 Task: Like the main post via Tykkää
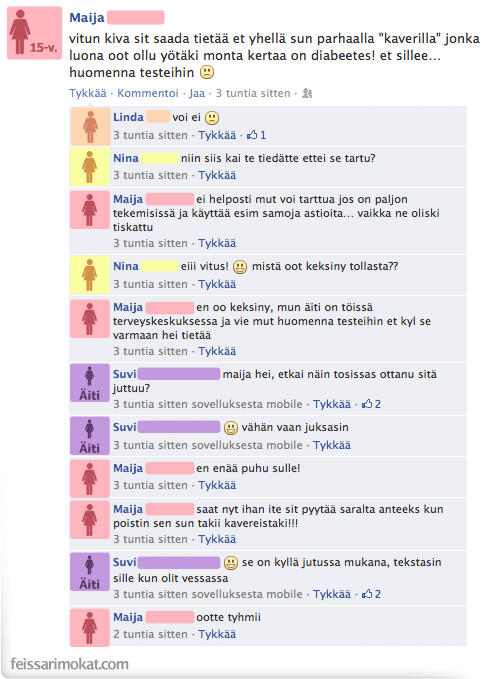(87, 93)
